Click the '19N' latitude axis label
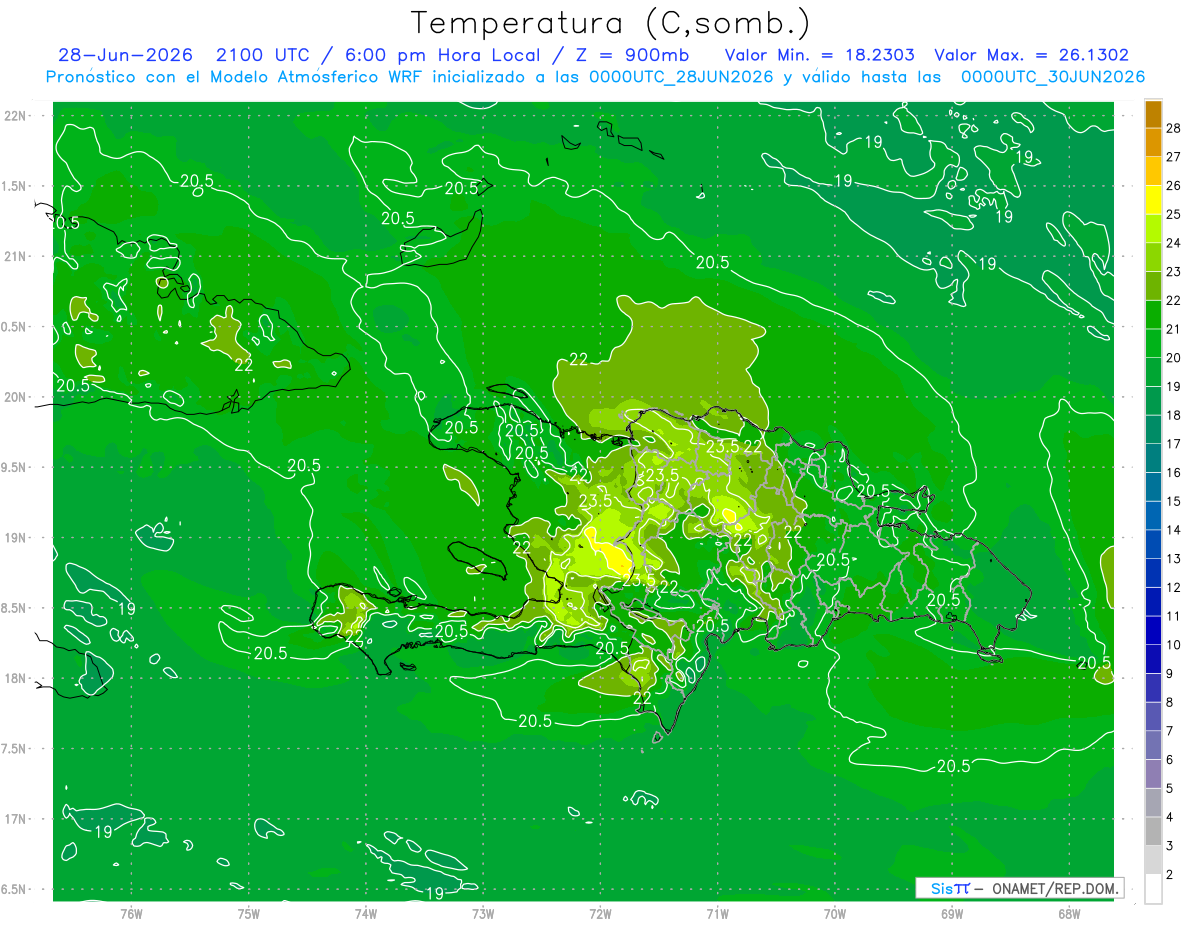Image resolution: width=1200 pixels, height=927 pixels. pos(16,538)
